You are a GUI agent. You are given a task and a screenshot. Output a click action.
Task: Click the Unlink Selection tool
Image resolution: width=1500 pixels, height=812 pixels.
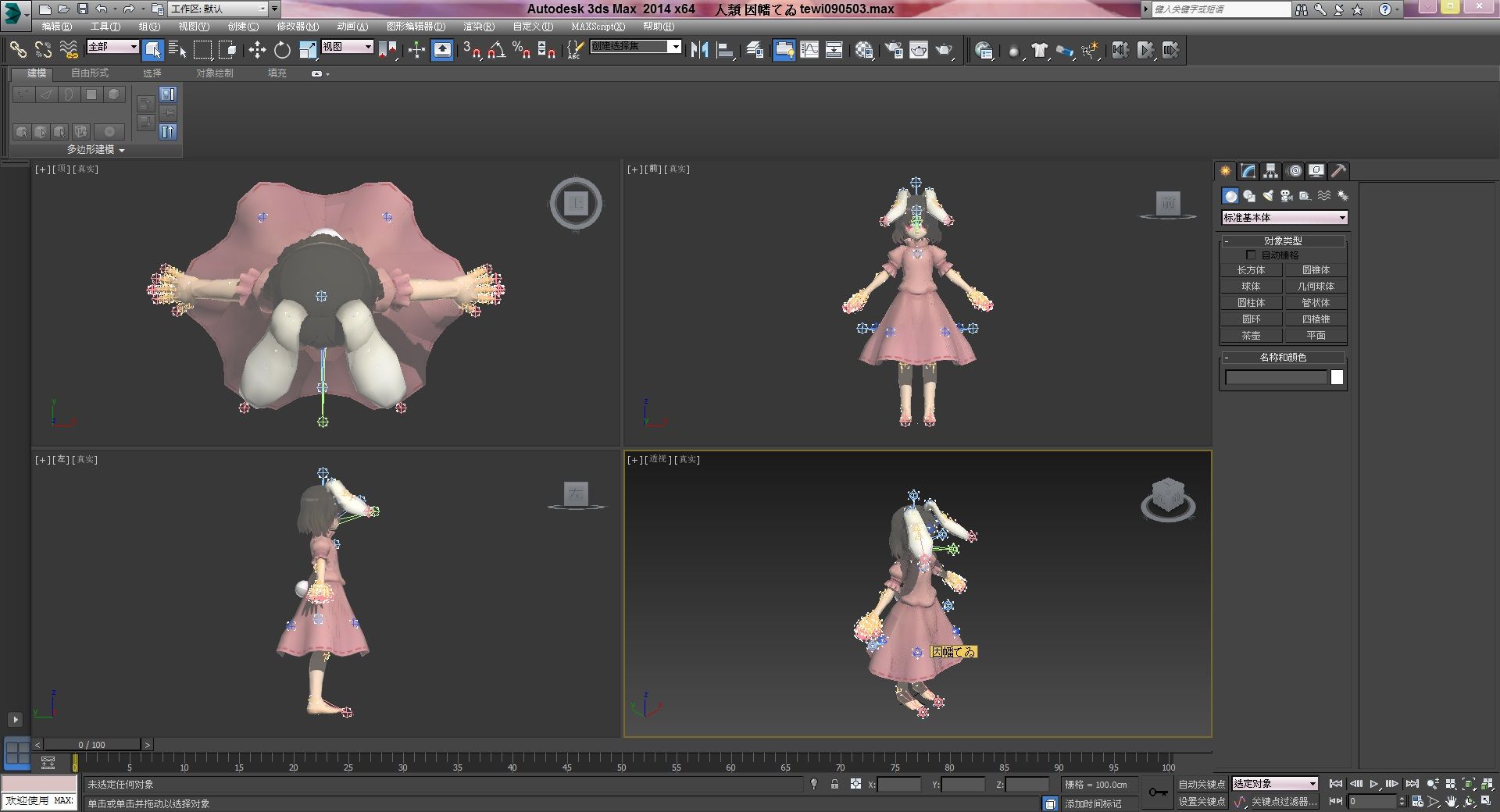tap(43, 50)
